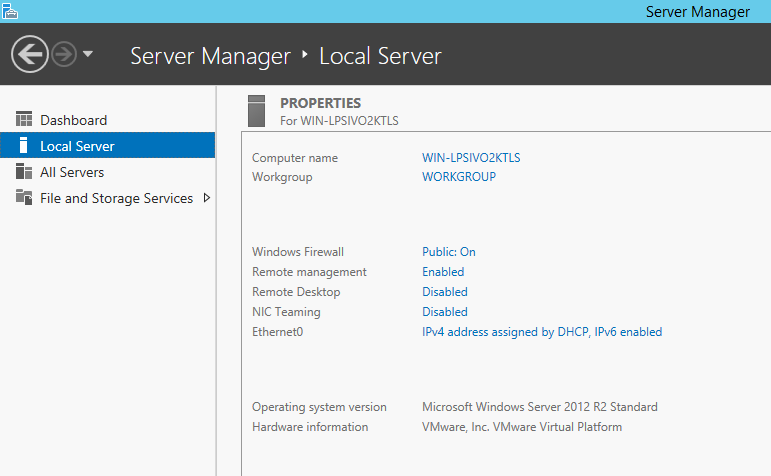This screenshot has width=771, height=476.
Task: Click Remote management Enabled link
Action: [443, 272]
